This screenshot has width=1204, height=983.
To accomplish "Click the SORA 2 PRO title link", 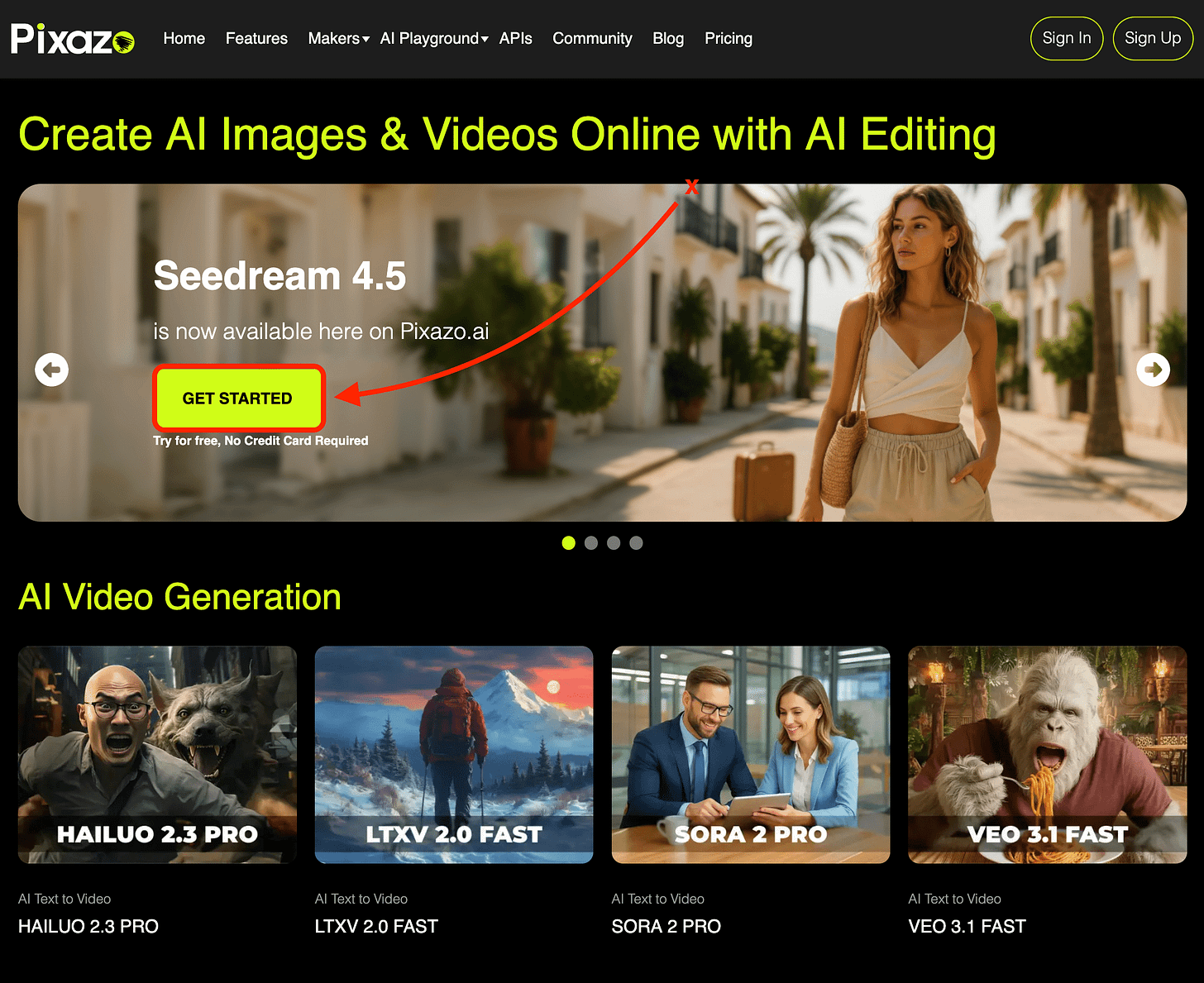I will click(666, 927).
